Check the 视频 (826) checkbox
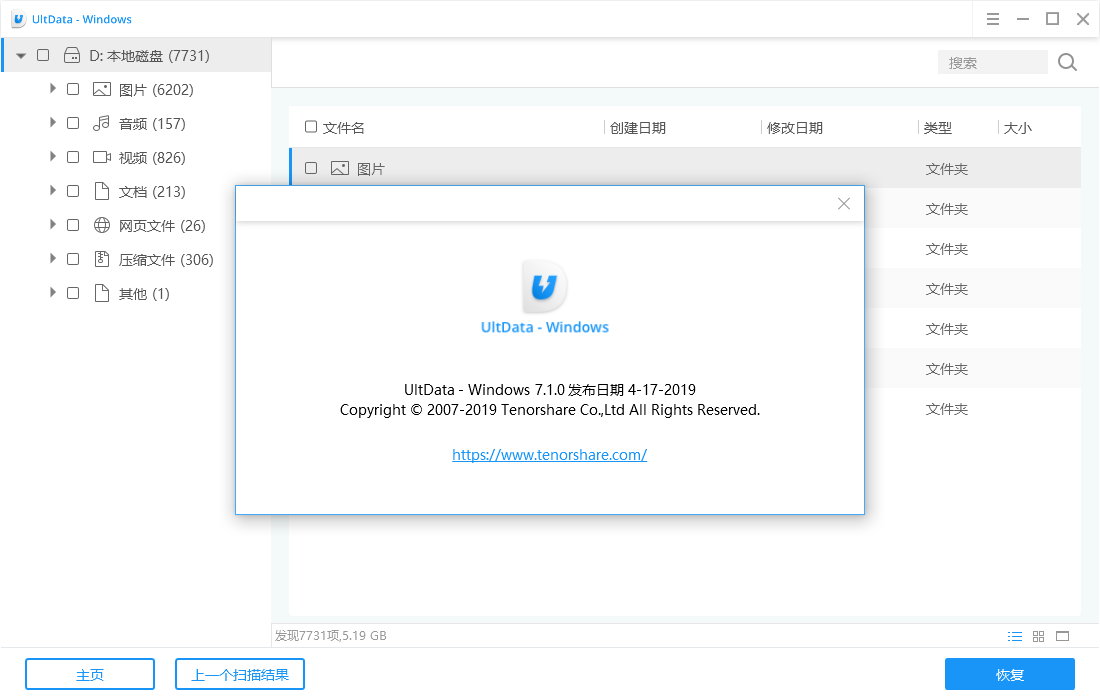The height and width of the screenshot is (700, 1100). tap(73, 157)
